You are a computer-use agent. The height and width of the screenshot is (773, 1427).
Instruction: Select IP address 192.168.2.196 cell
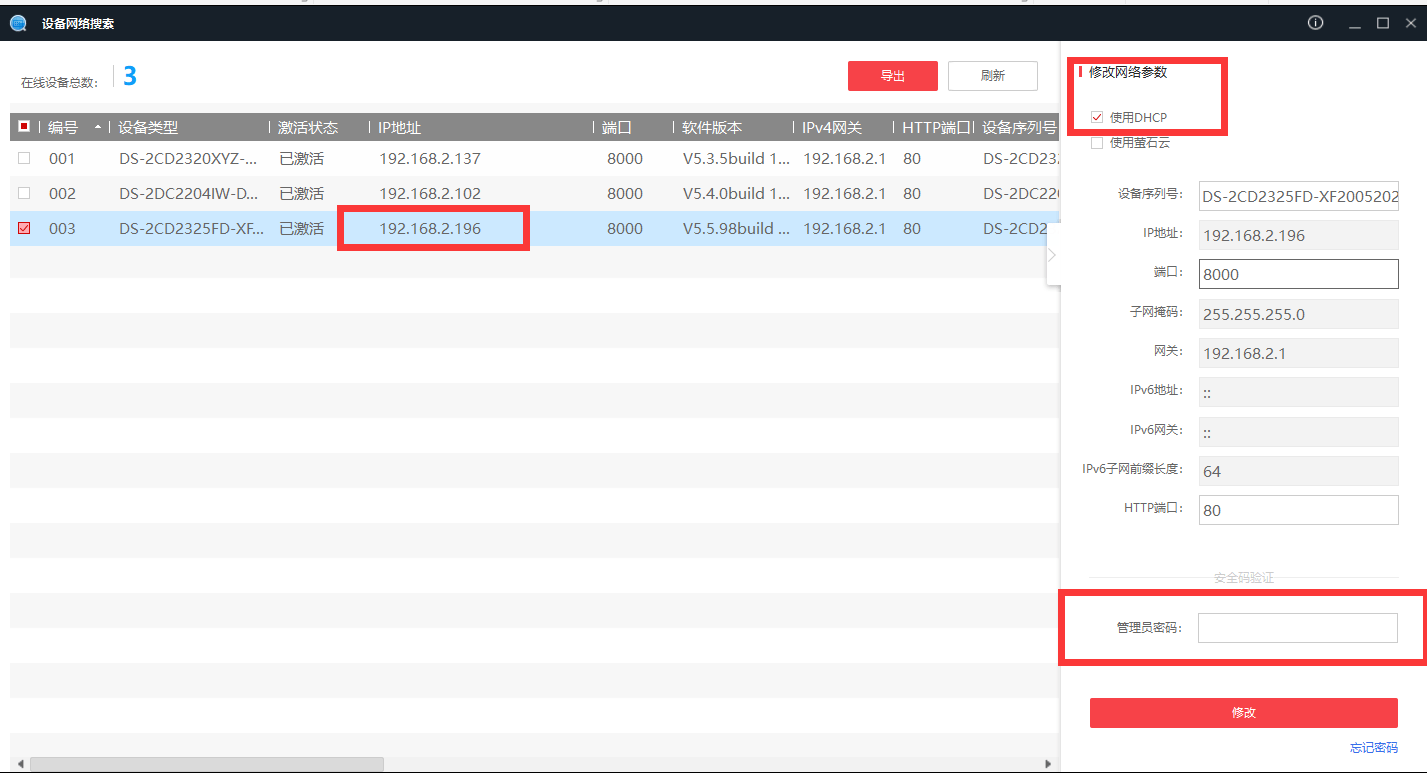(x=430, y=228)
